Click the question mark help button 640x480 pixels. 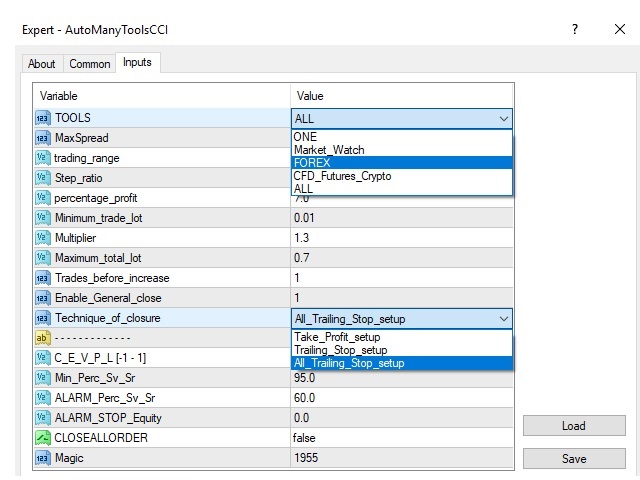[x=575, y=29]
